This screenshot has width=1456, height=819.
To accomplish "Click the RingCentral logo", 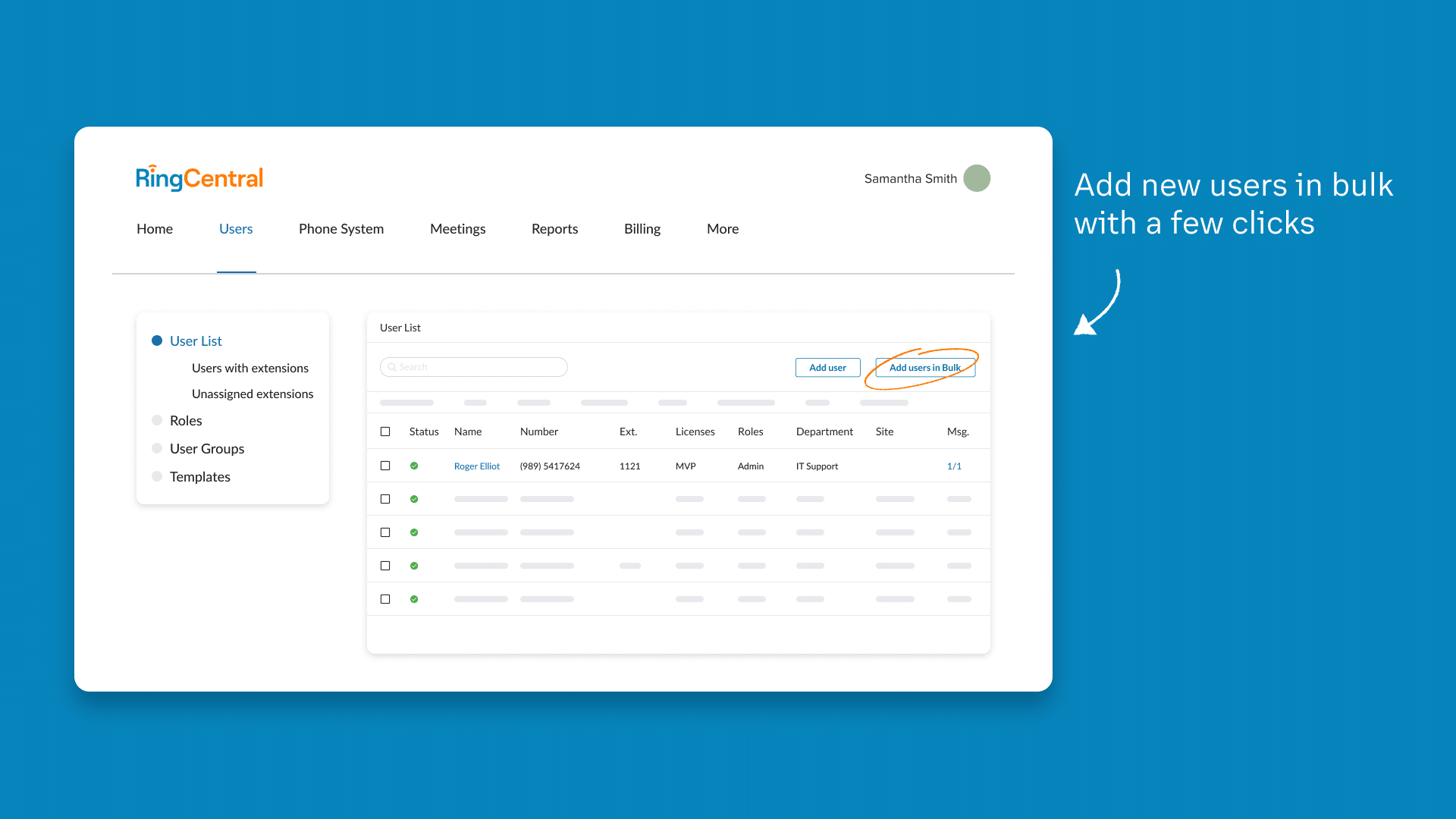I will [x=199, y=178].
